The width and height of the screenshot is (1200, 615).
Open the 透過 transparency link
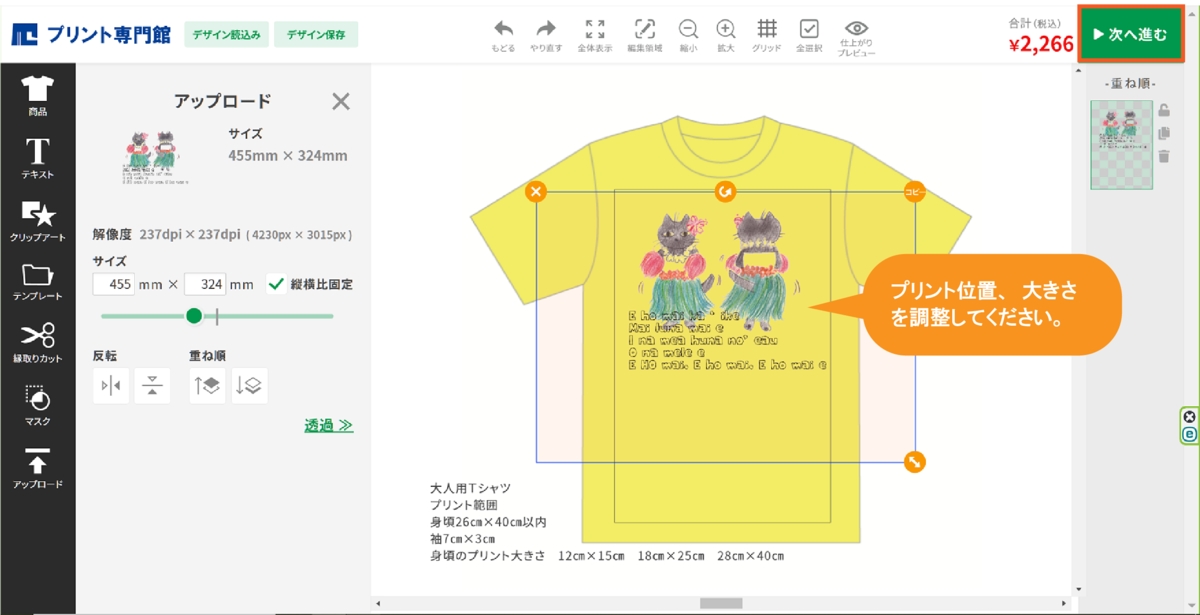tap(329, 426)
